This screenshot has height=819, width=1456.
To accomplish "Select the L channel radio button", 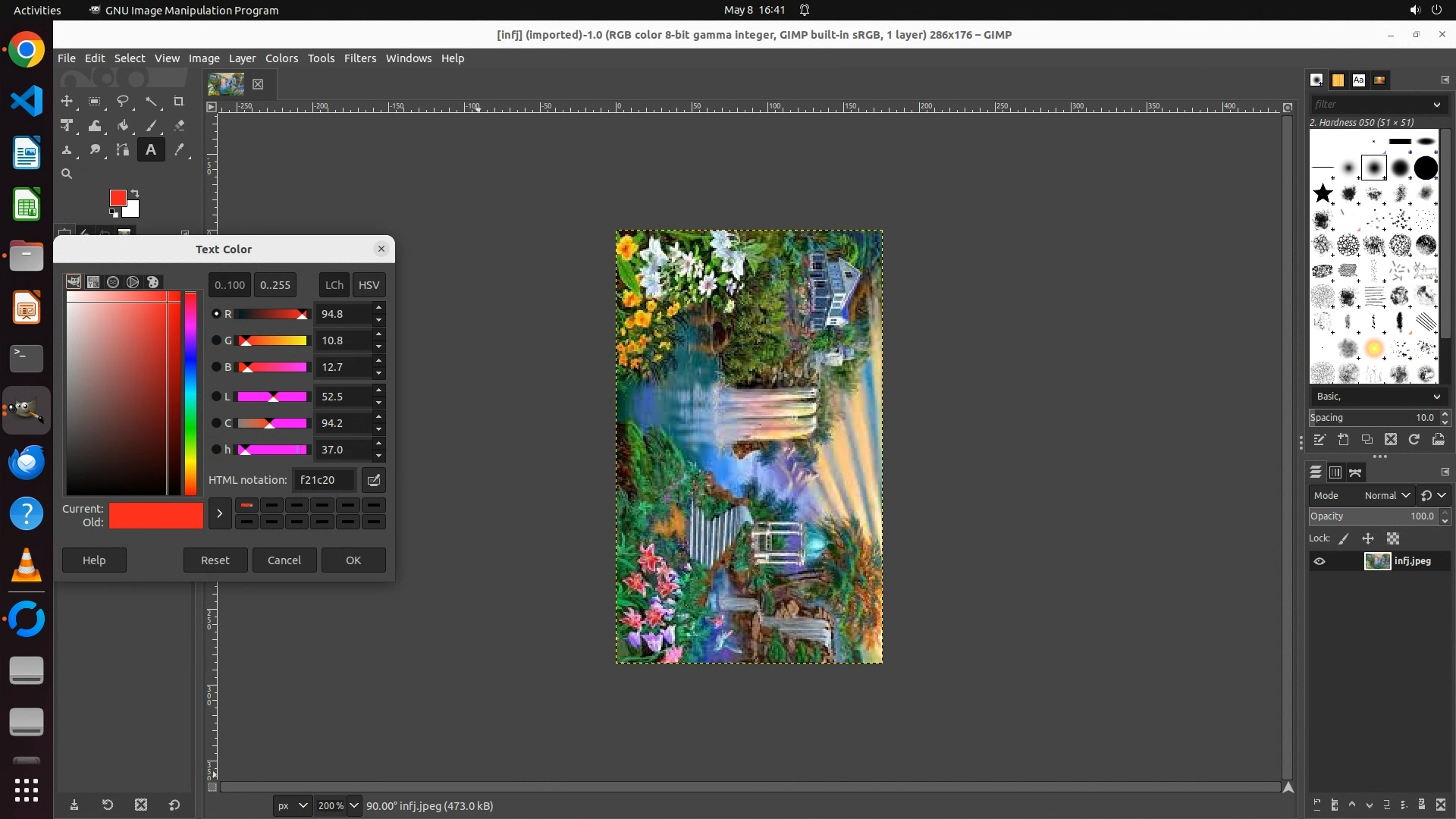I will pos(216,397).
